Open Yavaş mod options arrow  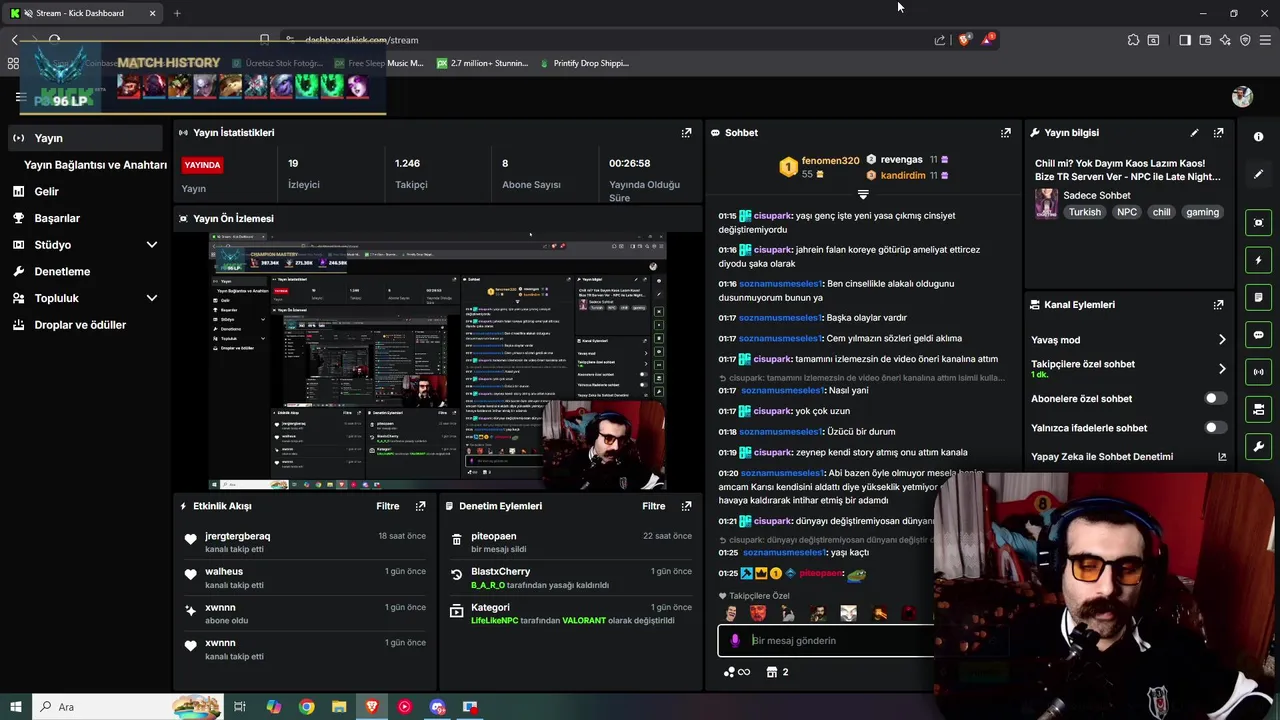point(1222,340)
